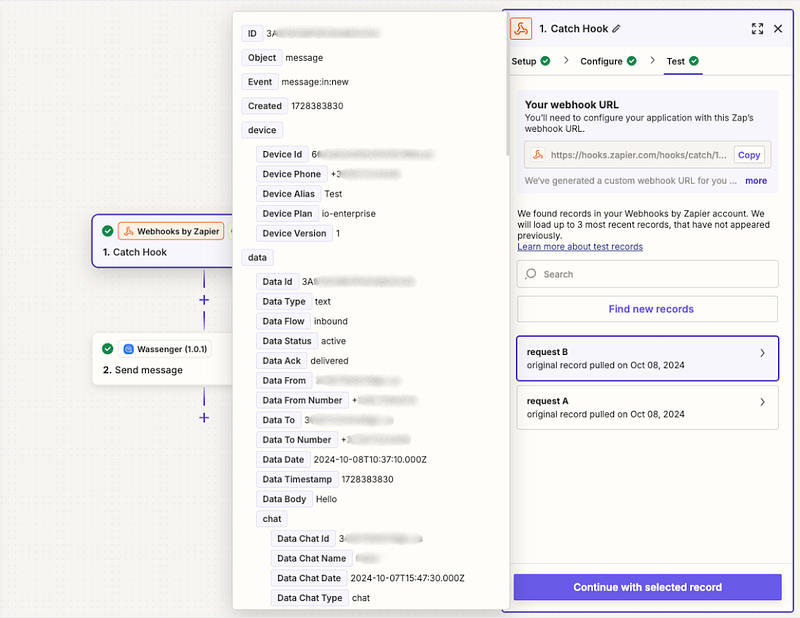Click the green check on Send message step
800x618 pixels.
pos(108,349)
